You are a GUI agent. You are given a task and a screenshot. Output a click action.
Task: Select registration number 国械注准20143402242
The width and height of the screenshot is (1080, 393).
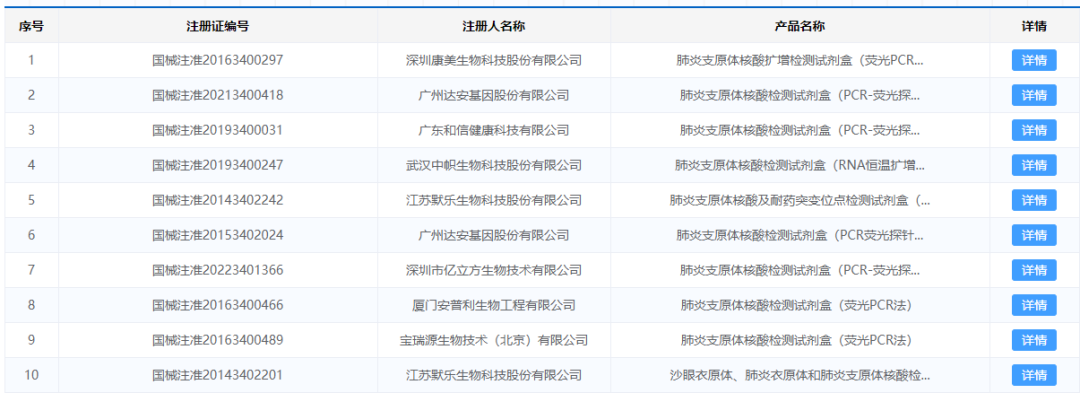[218, 200]
